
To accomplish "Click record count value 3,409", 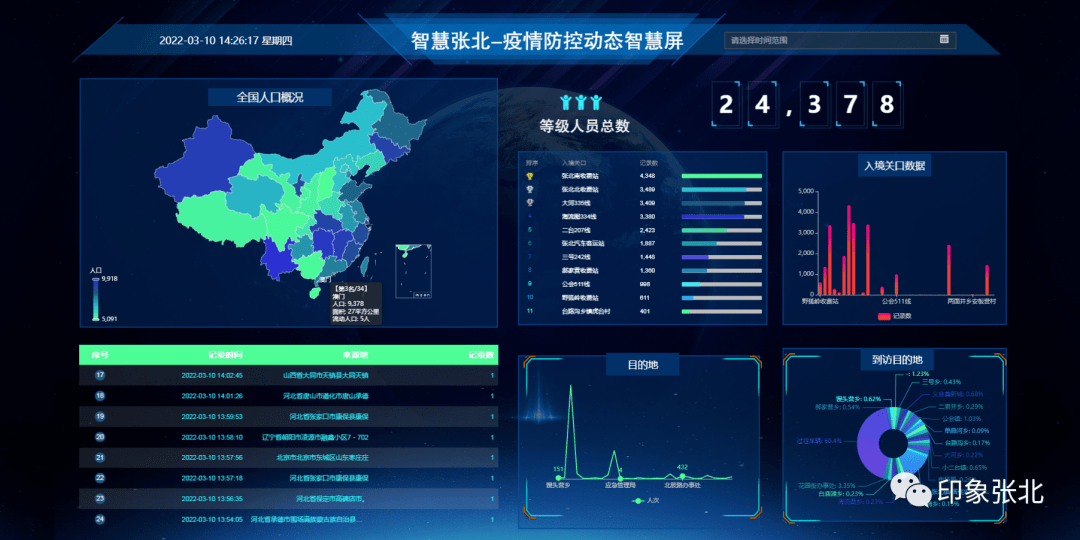I will click(647, 203).
